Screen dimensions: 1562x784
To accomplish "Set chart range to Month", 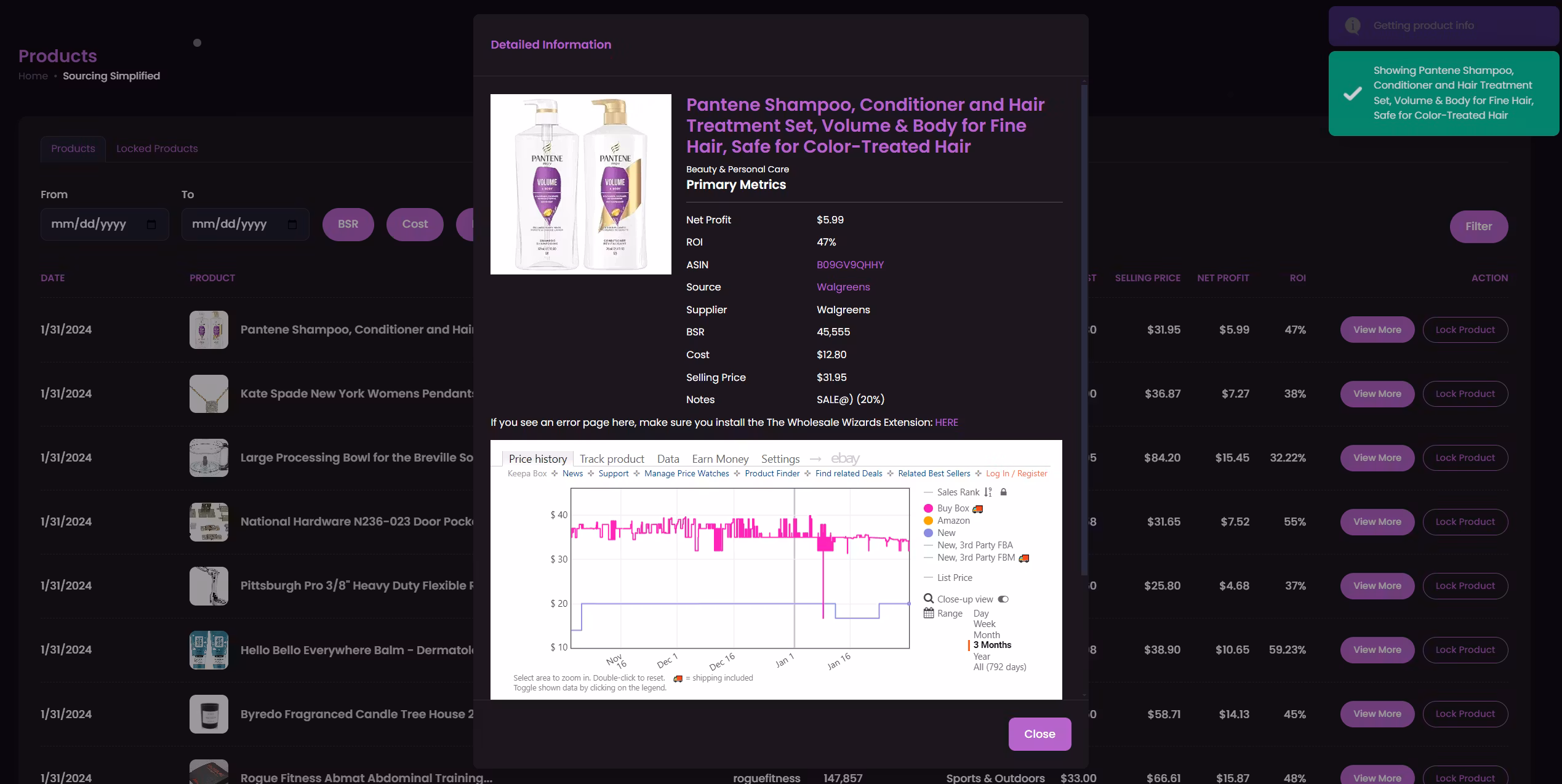I will click(x=987, y=635).
